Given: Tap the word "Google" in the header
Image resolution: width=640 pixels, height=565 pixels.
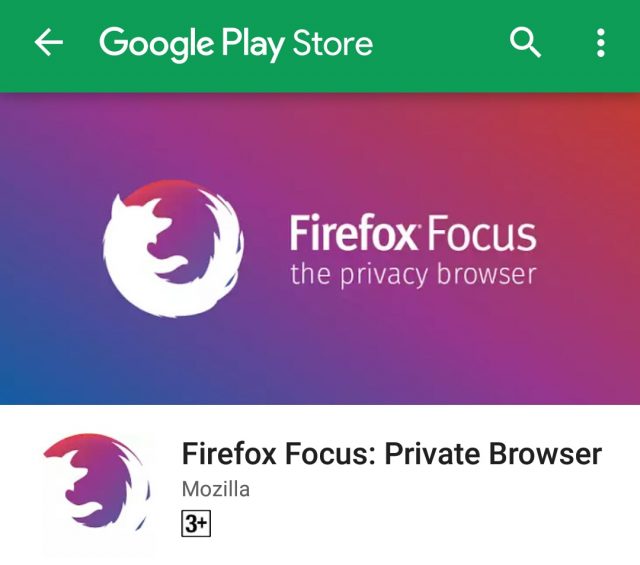Looking at the screenshot, I should tap(156, 44).
